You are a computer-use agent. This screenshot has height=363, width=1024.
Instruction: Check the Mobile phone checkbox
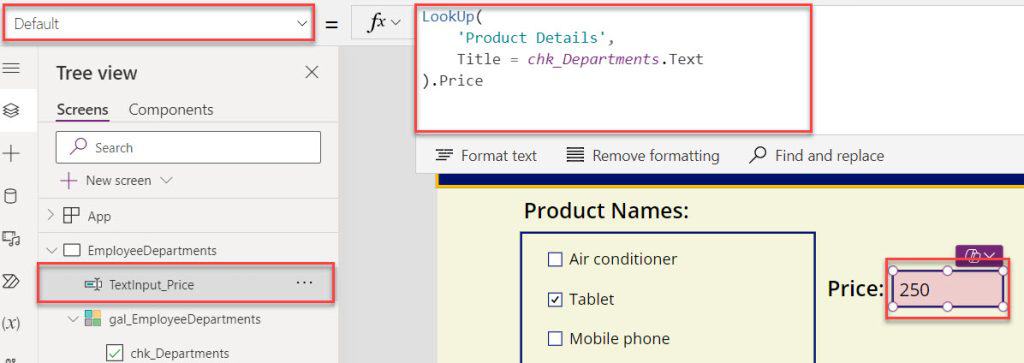554,339
